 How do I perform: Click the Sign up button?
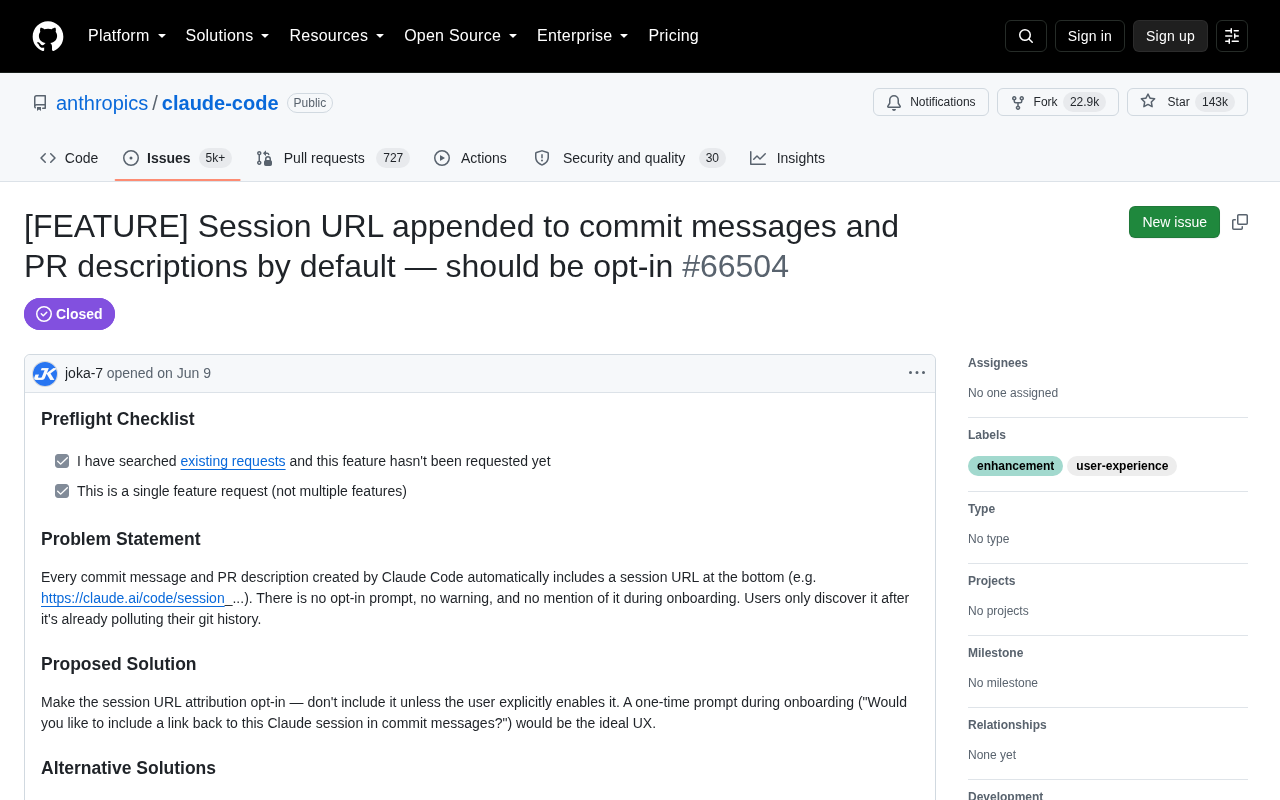(x=1170, y=36)
